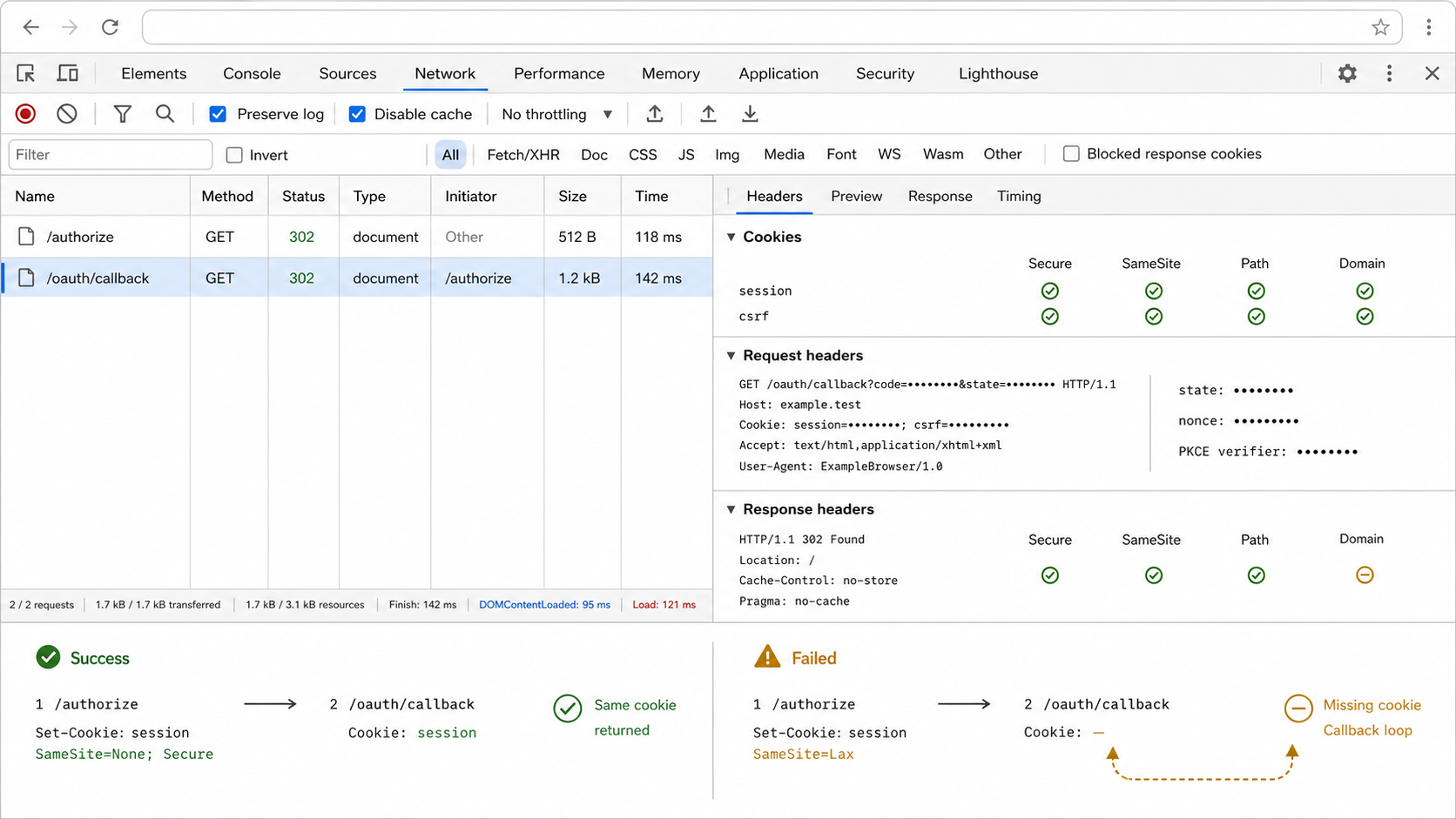This screenshot has height=819, width=1456.
Task: Clear the network log
Action: point(67,114)
